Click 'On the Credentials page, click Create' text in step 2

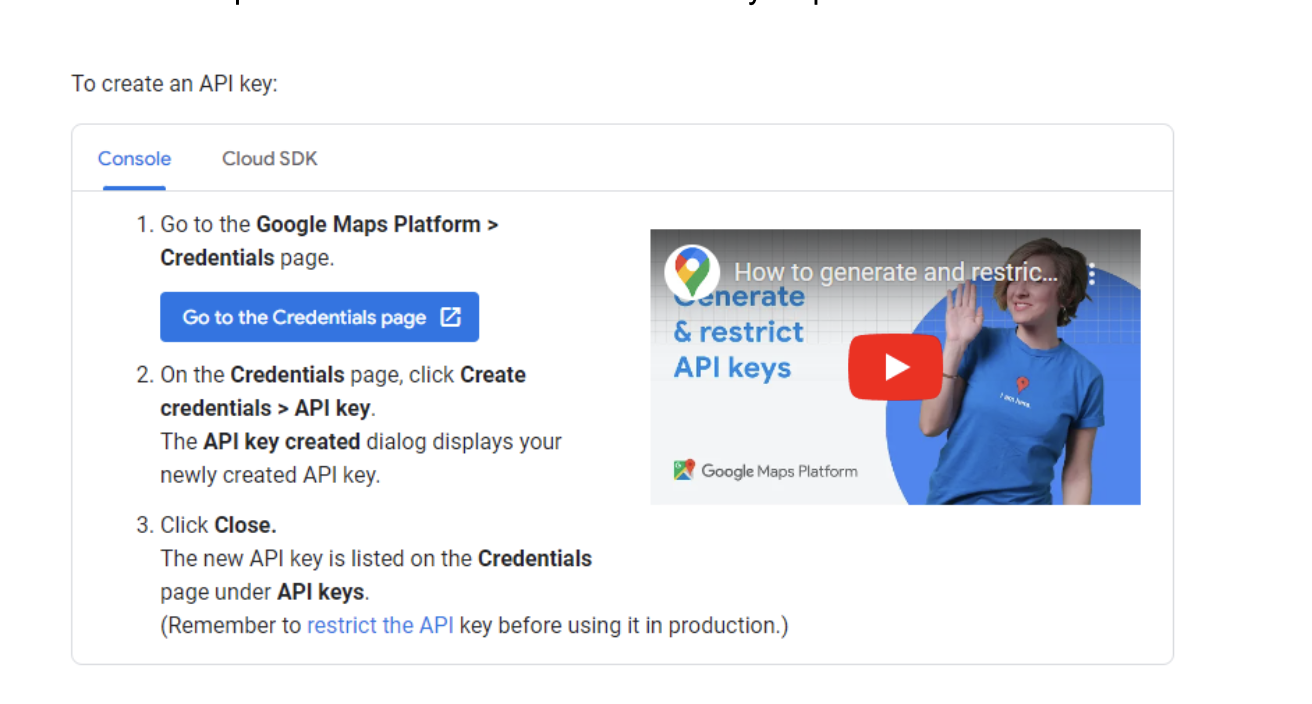(343, 375)
